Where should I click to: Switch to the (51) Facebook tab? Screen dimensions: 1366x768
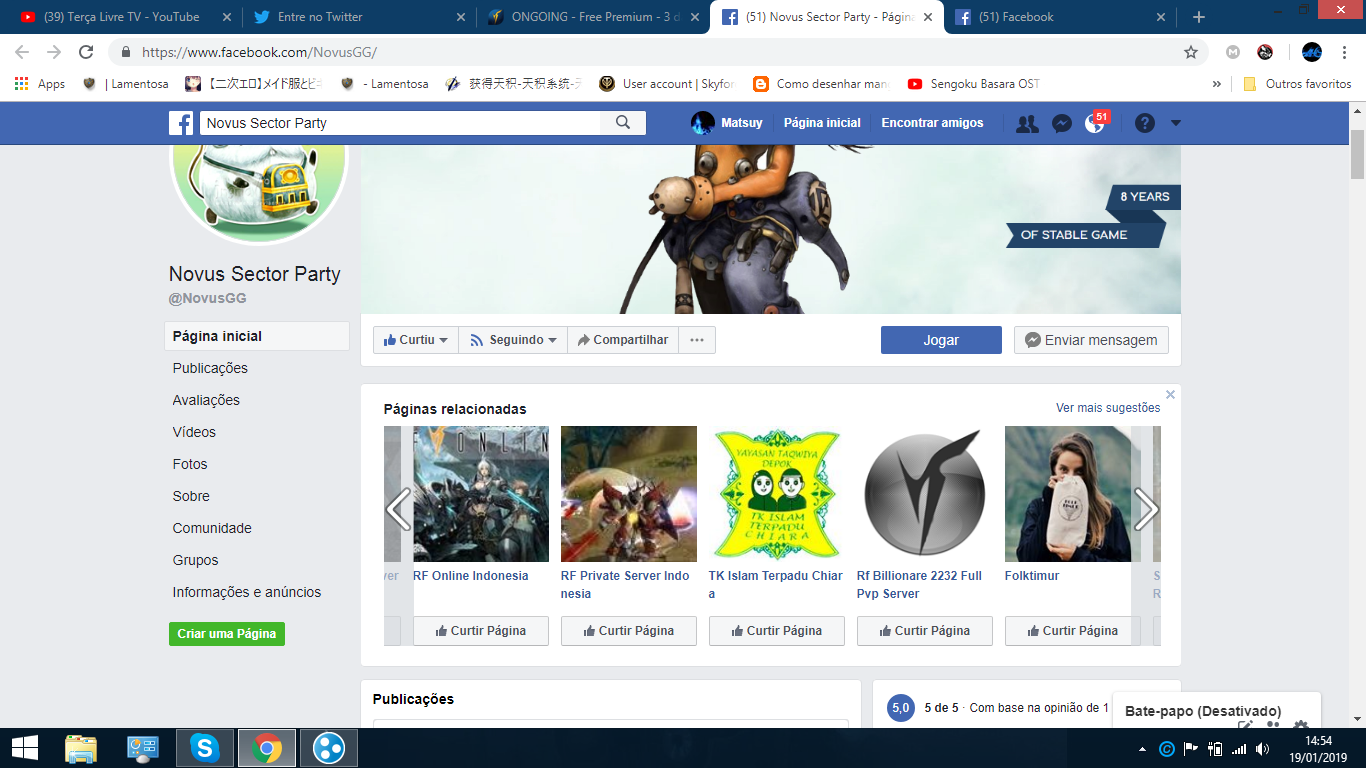(1060, 17)
